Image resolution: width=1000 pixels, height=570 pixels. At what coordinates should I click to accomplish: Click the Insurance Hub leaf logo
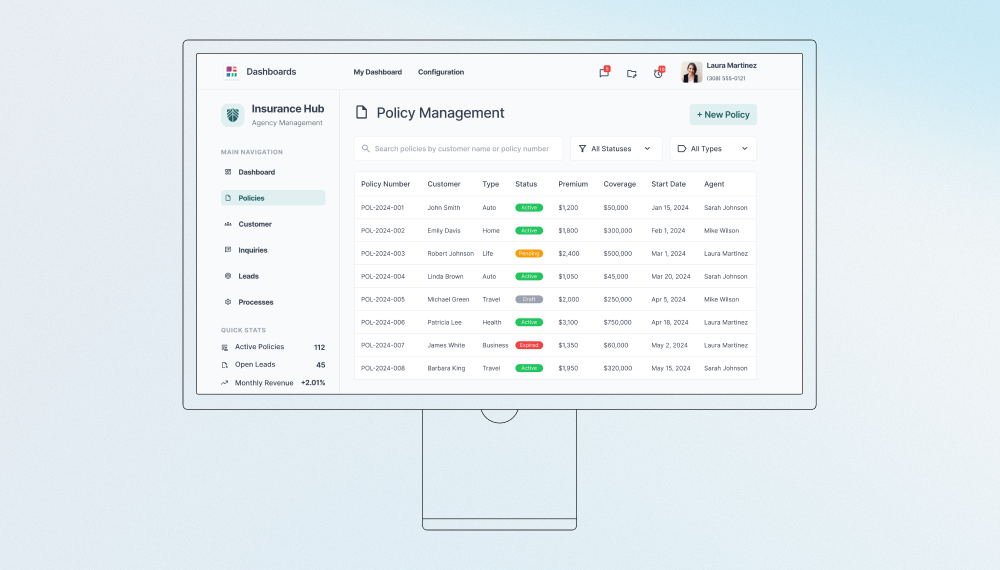click(x=232, y=115)
